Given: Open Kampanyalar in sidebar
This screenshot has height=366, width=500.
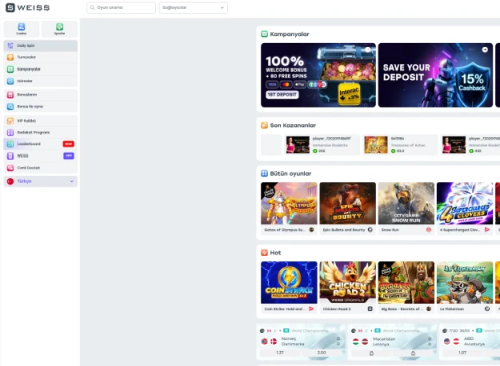Looking at the screenshot, I should [x=41, y=69].
